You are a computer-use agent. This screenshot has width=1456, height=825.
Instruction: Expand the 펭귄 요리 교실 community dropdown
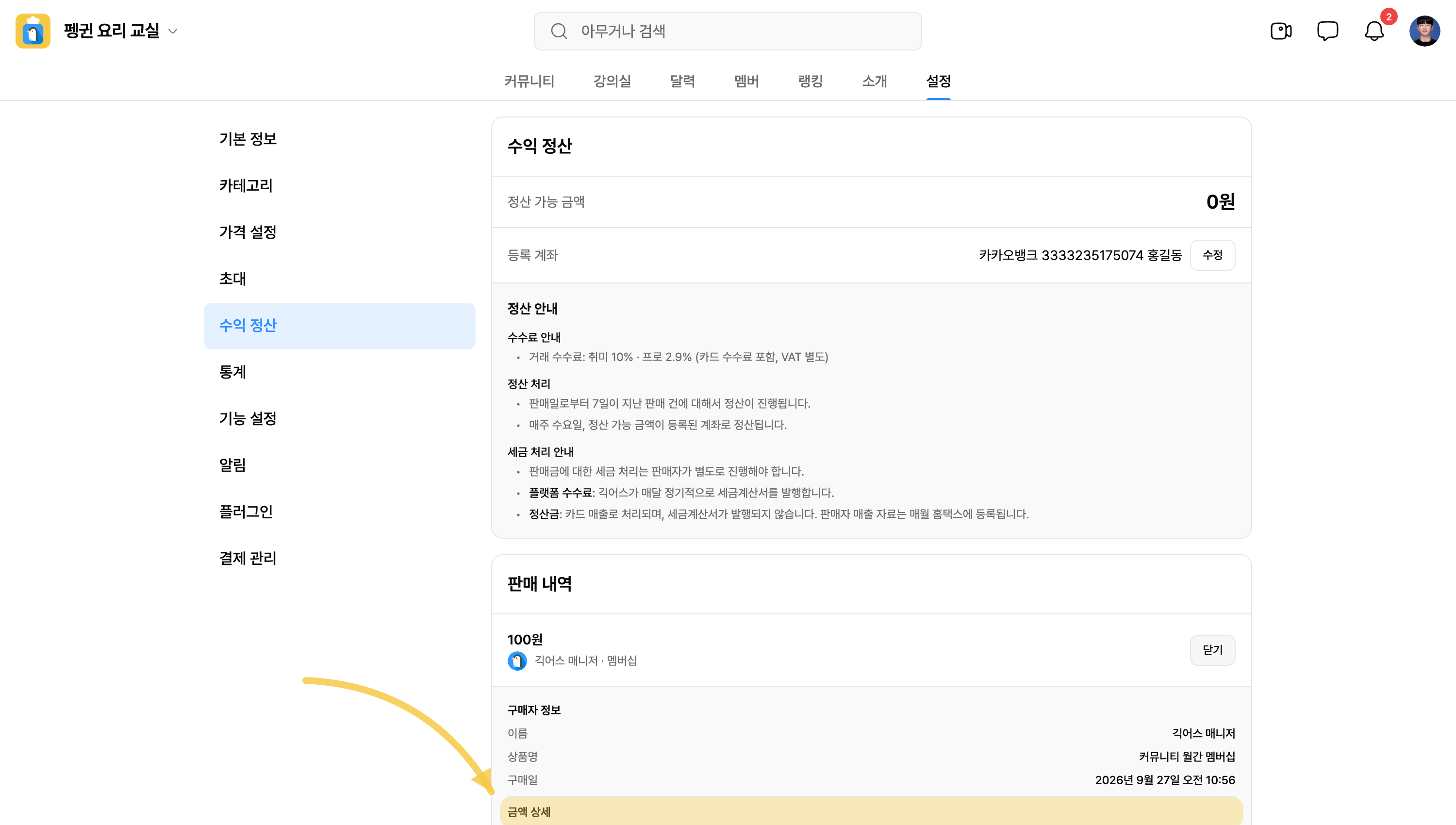pos(173,31)
